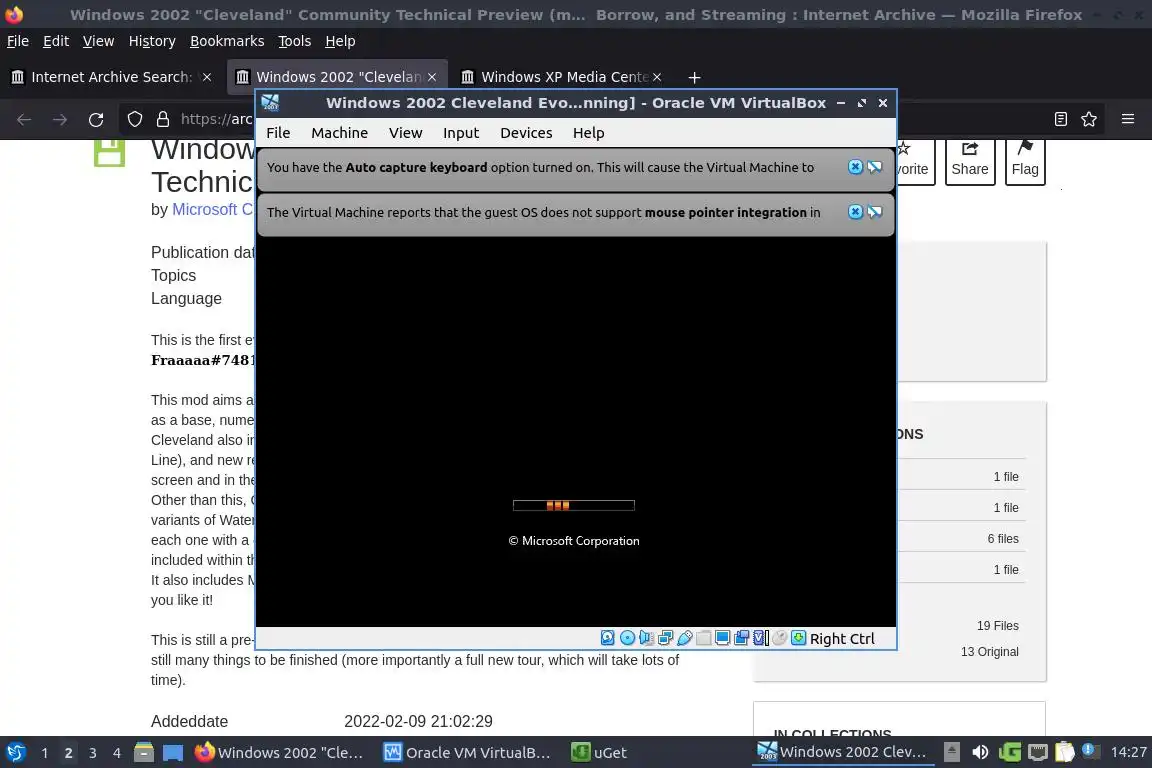Click the site padlock icon in address bar

tap(163, 119)
